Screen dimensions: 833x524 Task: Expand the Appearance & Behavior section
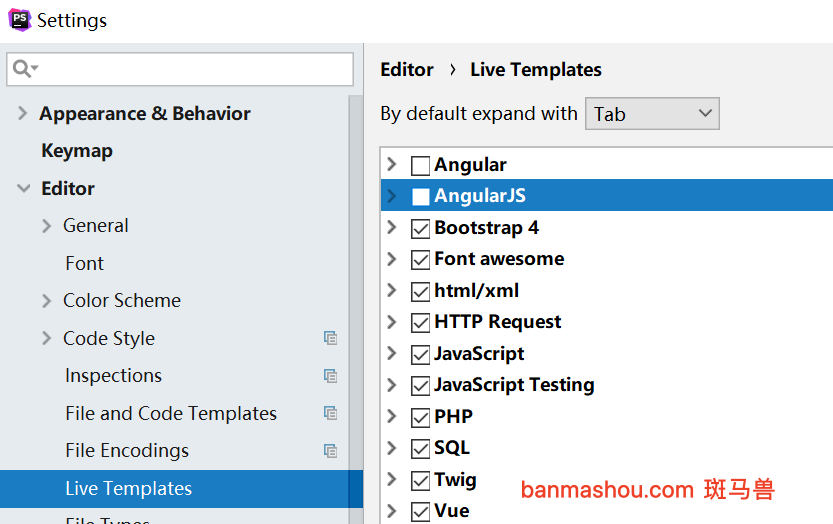[22, 113]
